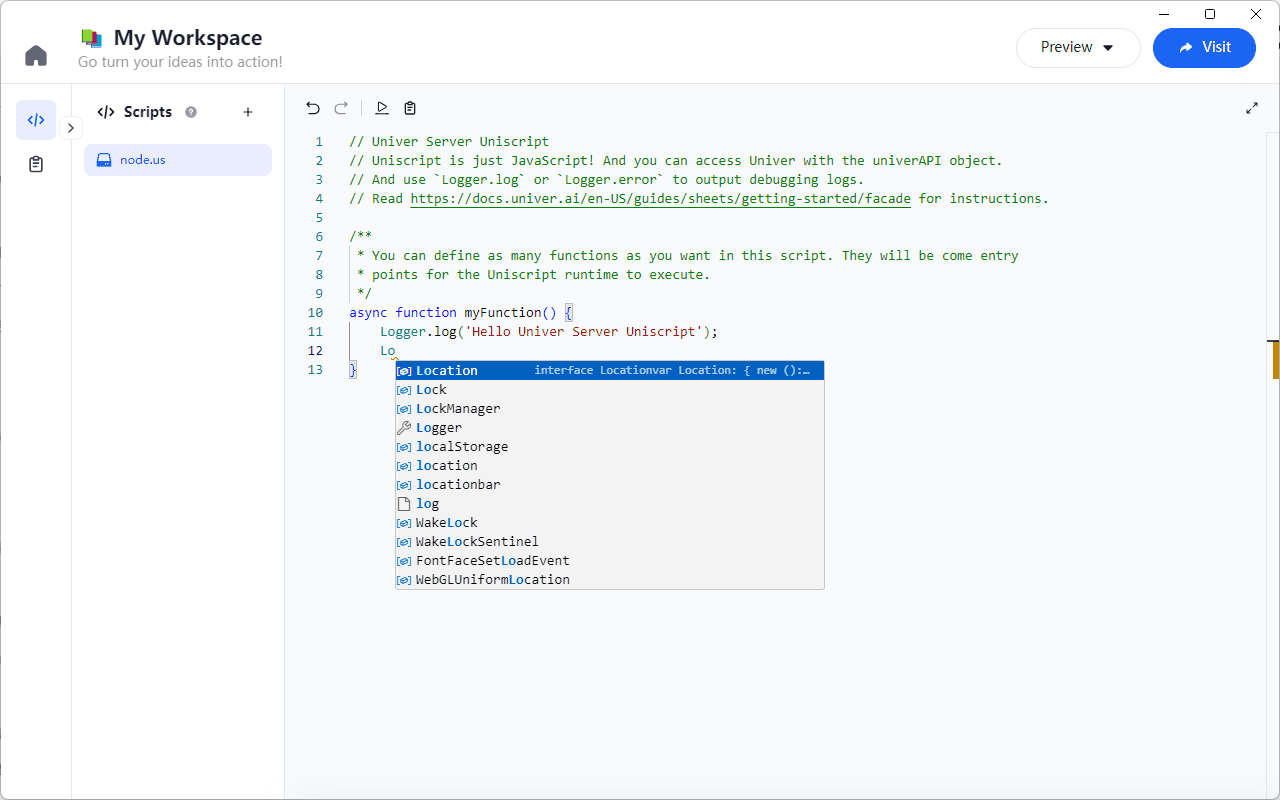Click the Logger.log code line
Screen dimensions: 1280x800
[x=549, y=331]
